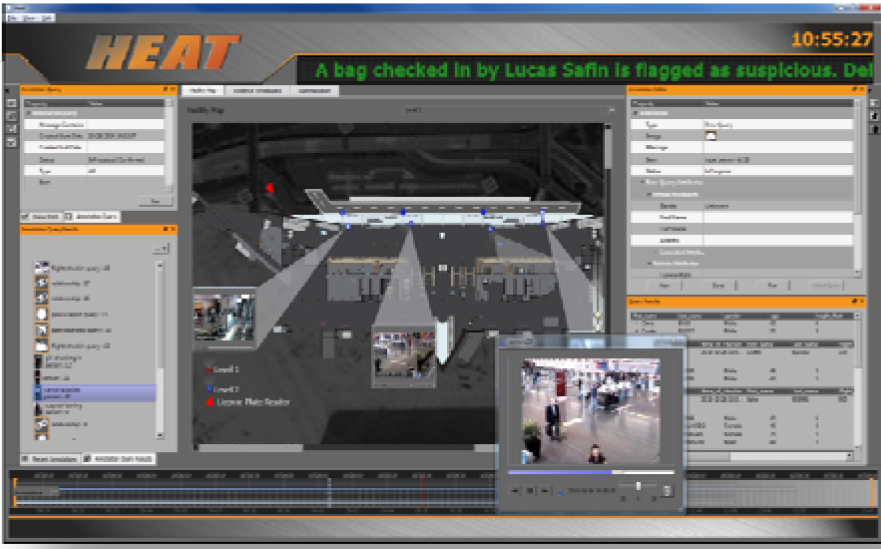Click Run button in Annotation Query panel
Screen dimensions: 881x549
click(x=155, y=200)
